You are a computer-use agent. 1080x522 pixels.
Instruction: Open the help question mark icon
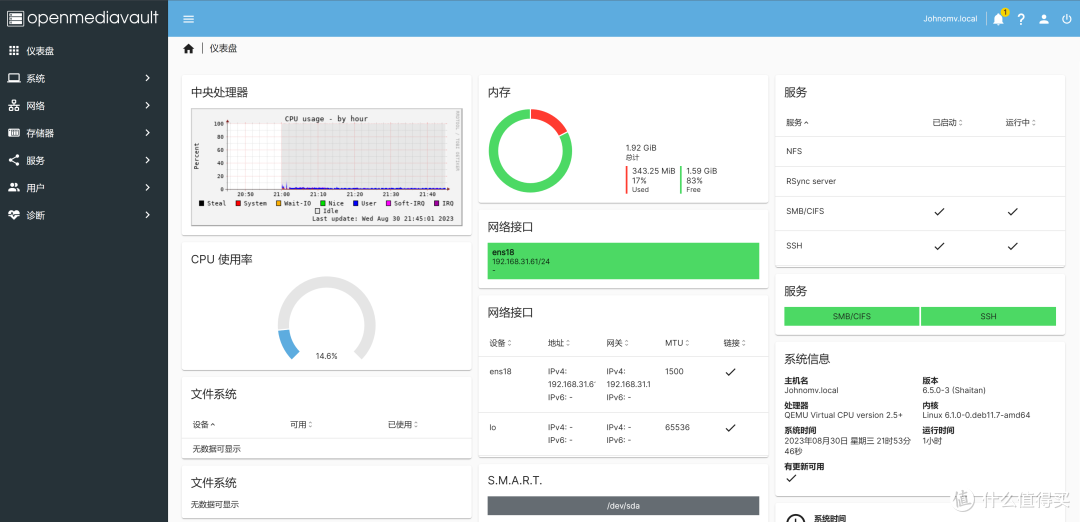(x=1021, y=19)
